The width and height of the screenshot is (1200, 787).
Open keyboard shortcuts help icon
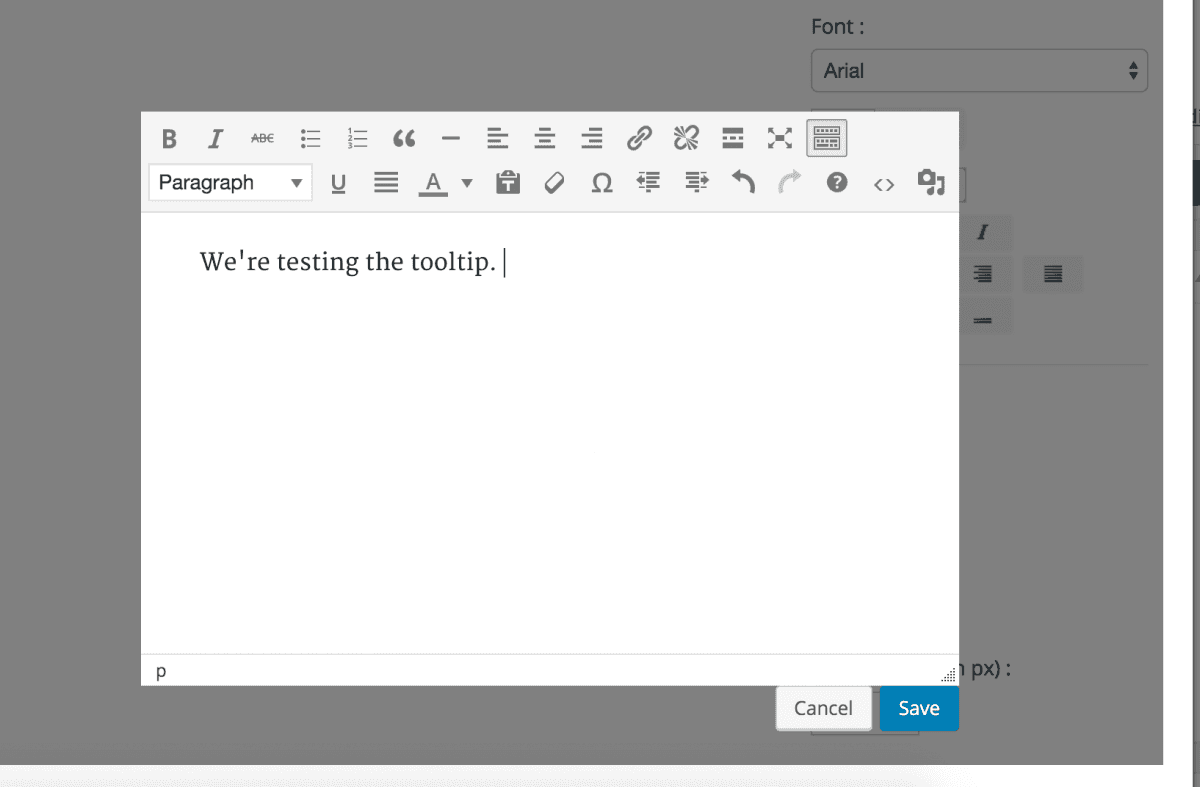(837, 183)
